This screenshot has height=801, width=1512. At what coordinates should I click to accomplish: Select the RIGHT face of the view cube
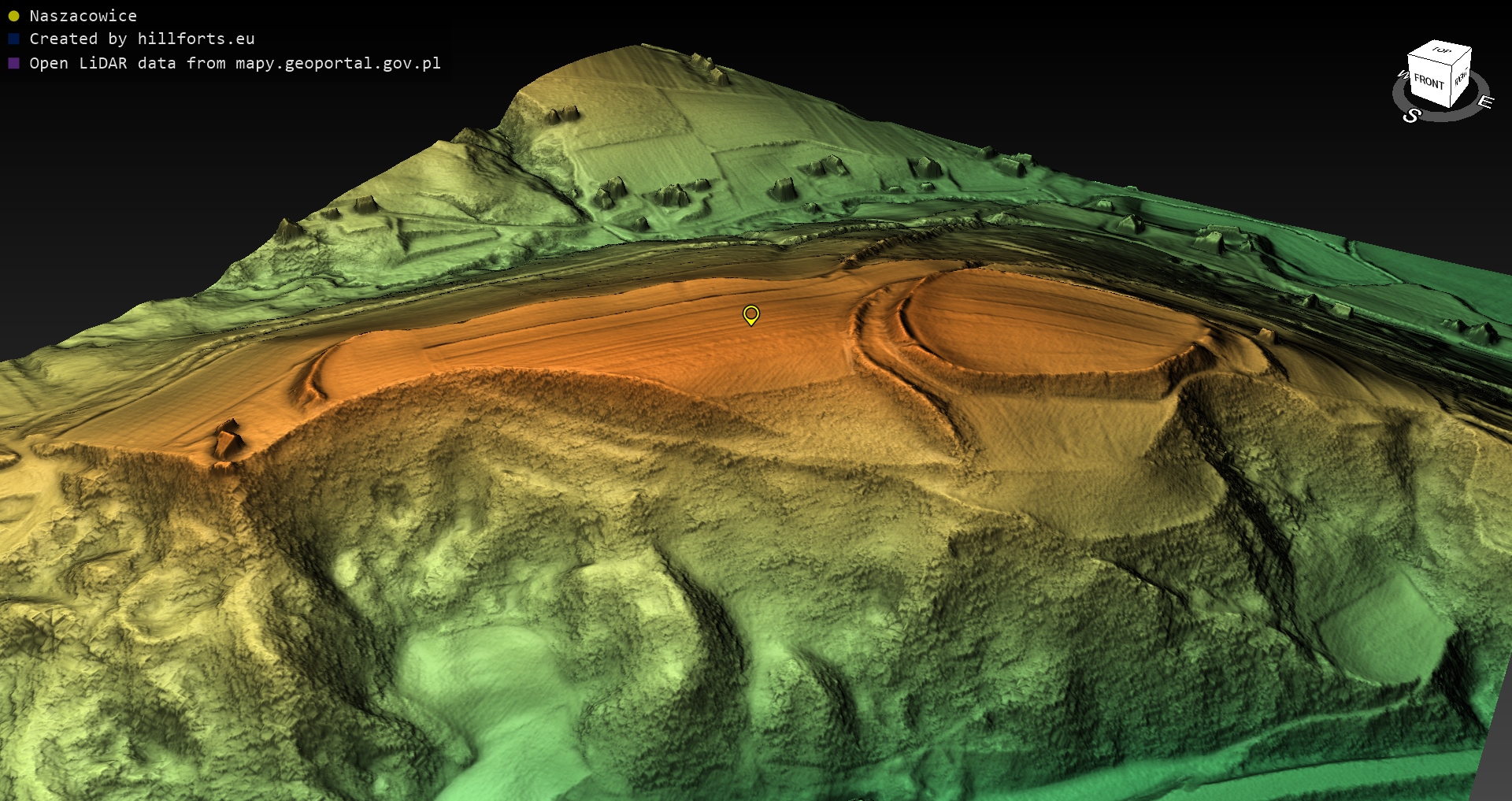click(1462, 78)
